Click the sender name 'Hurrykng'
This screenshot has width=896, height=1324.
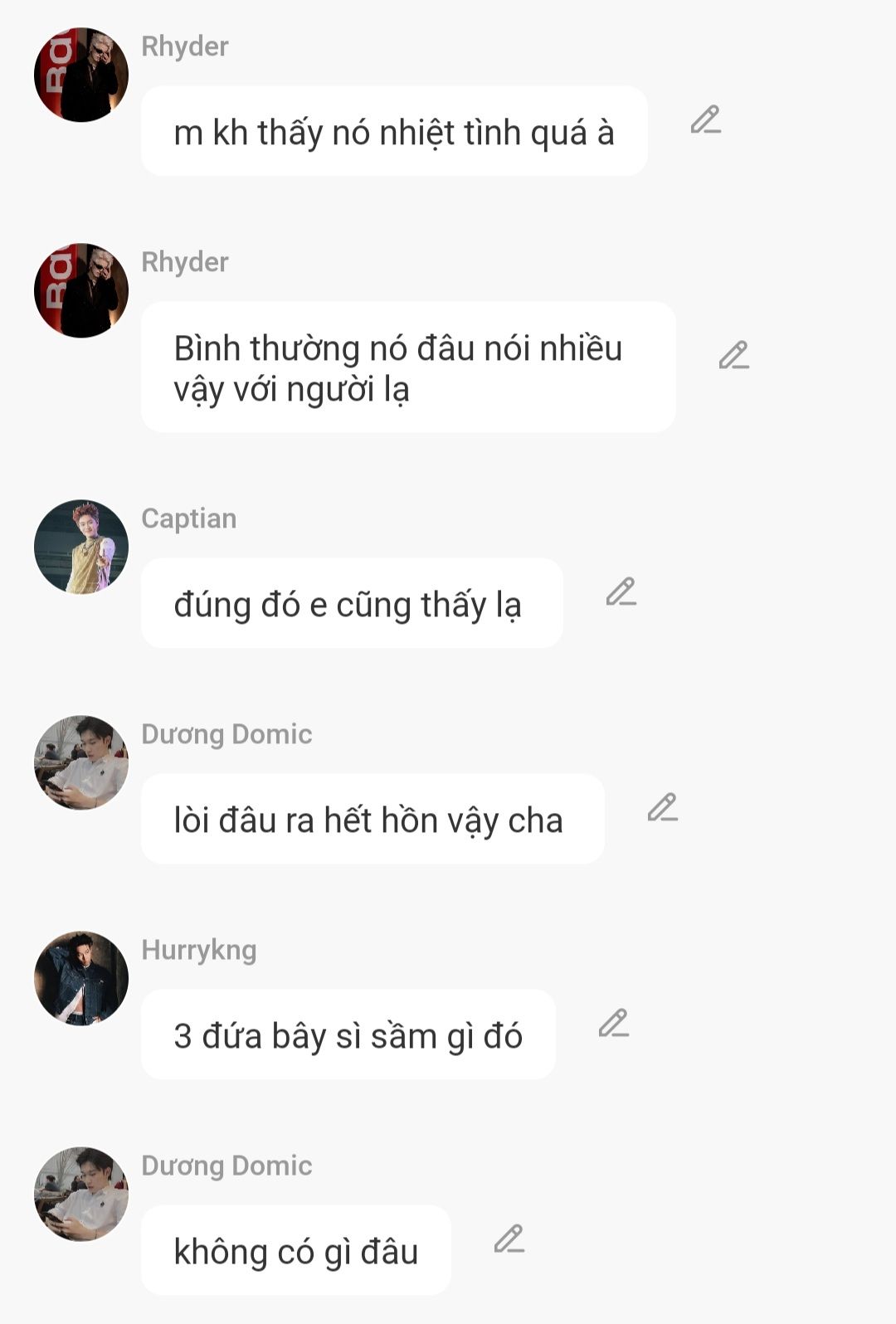point(199,950)
